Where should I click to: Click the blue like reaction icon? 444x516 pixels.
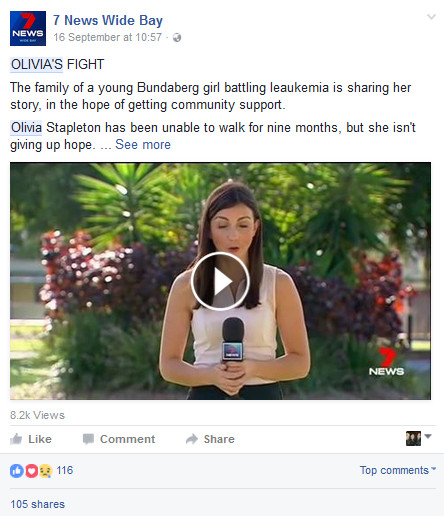tap(16, 471)
